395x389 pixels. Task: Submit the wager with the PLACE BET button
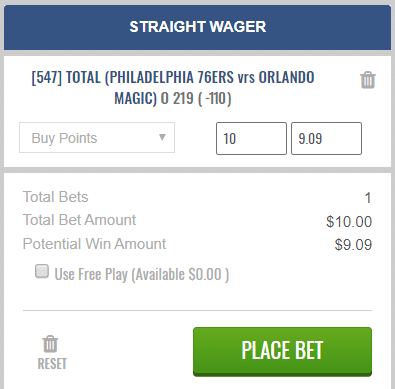[282, 352]
